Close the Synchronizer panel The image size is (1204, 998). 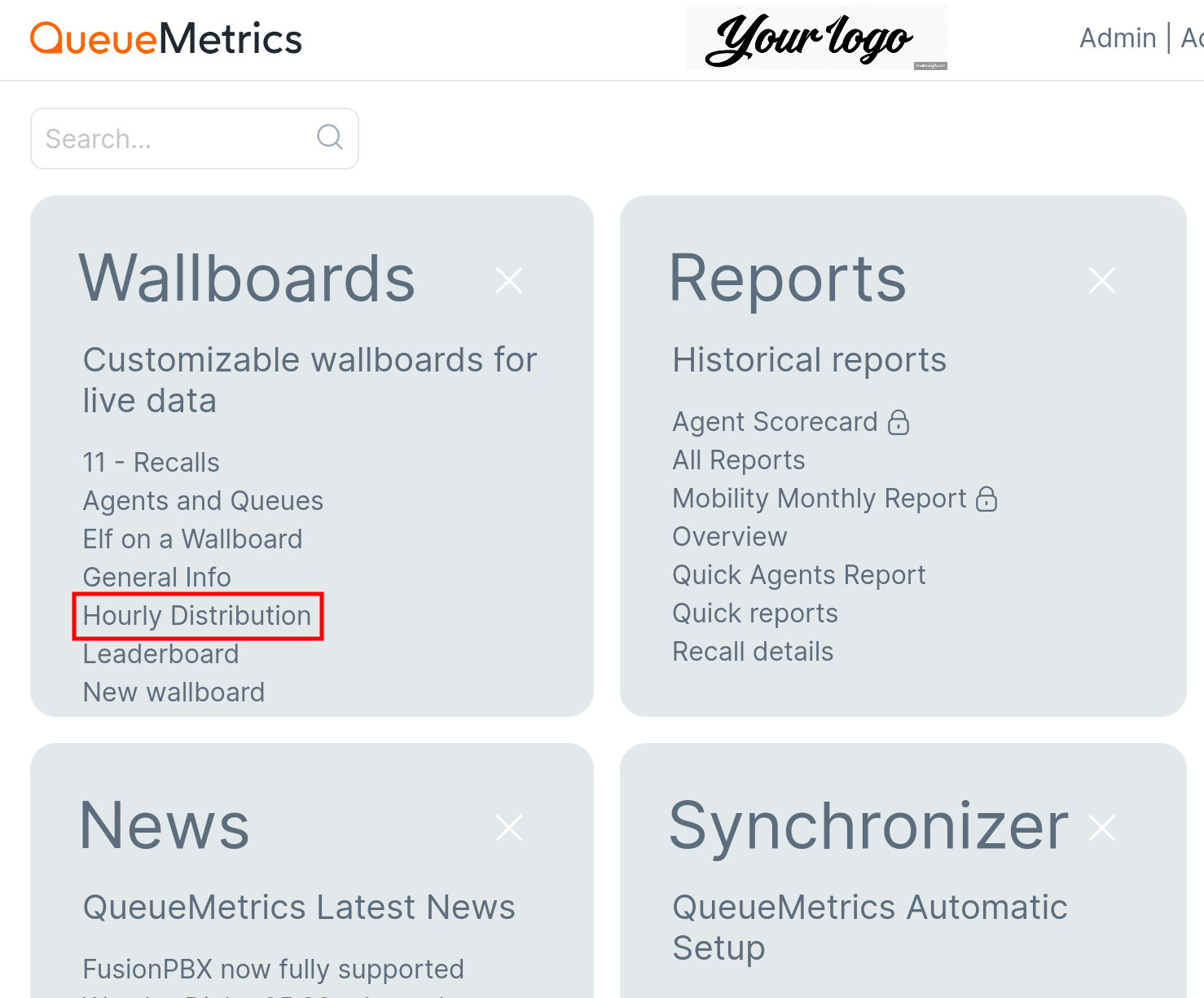point(1102,828)
